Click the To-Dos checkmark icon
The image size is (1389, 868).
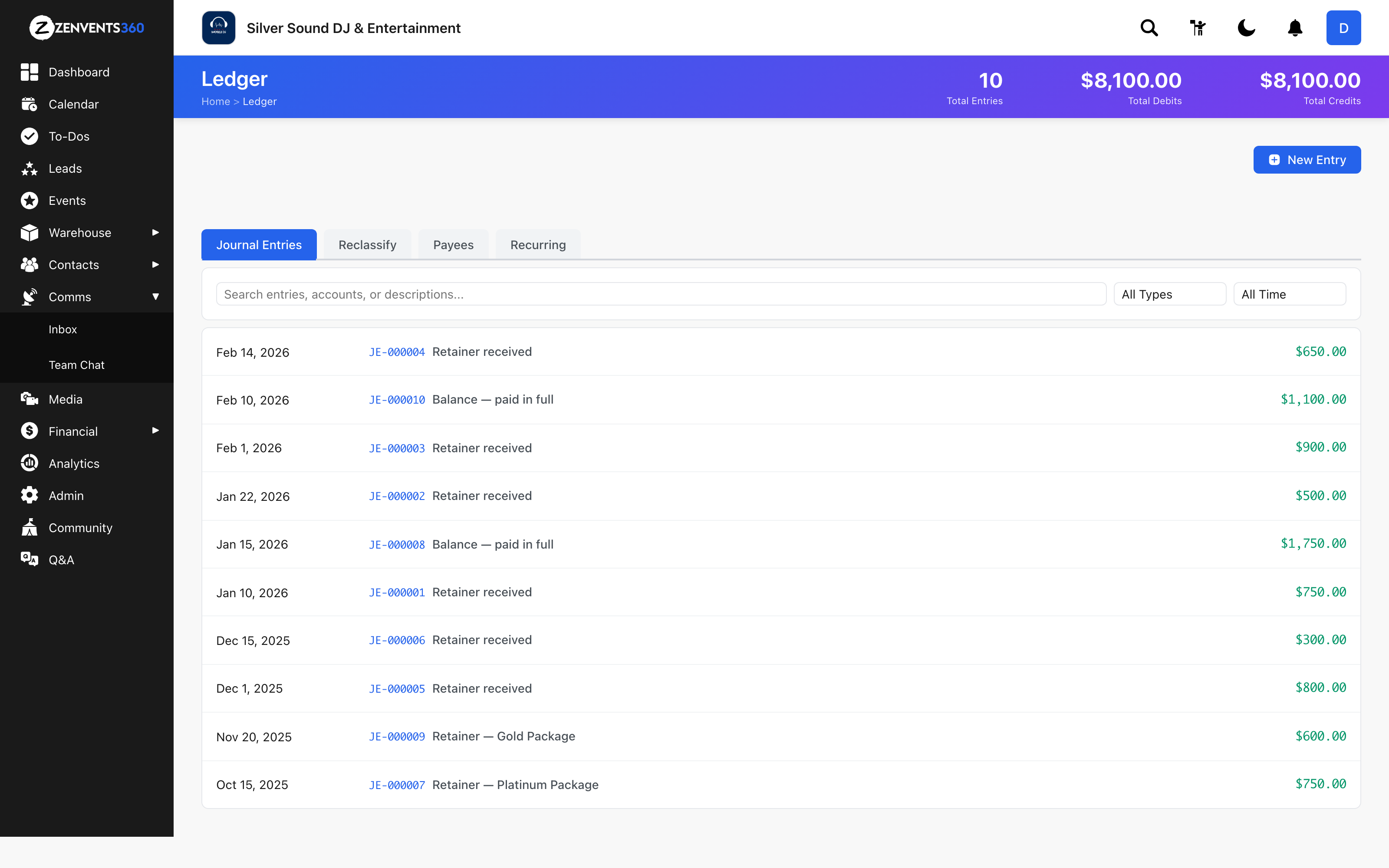click(29, 136)
